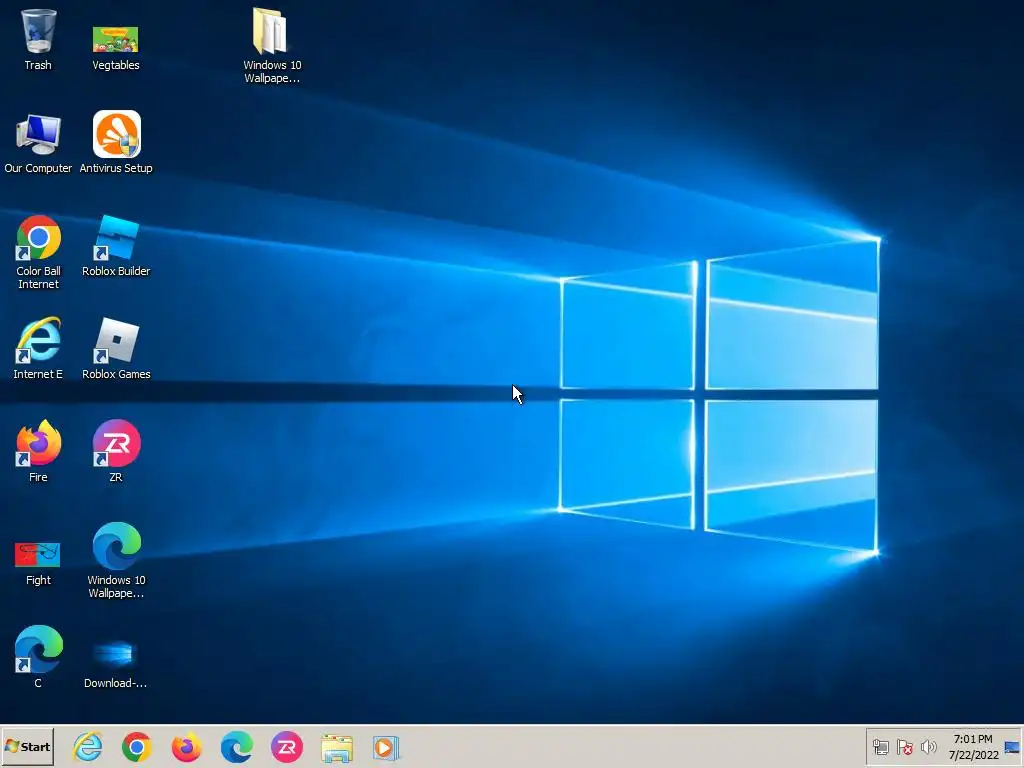Click the network icon in the system tray
Viewport: 1024px width, 768px height.
point(880,747)
